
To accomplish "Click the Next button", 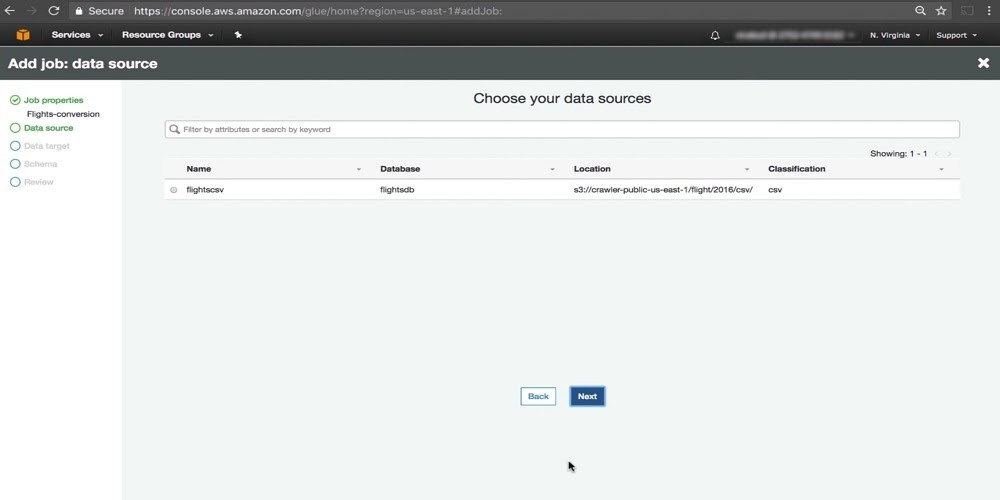I will (587, 396).
